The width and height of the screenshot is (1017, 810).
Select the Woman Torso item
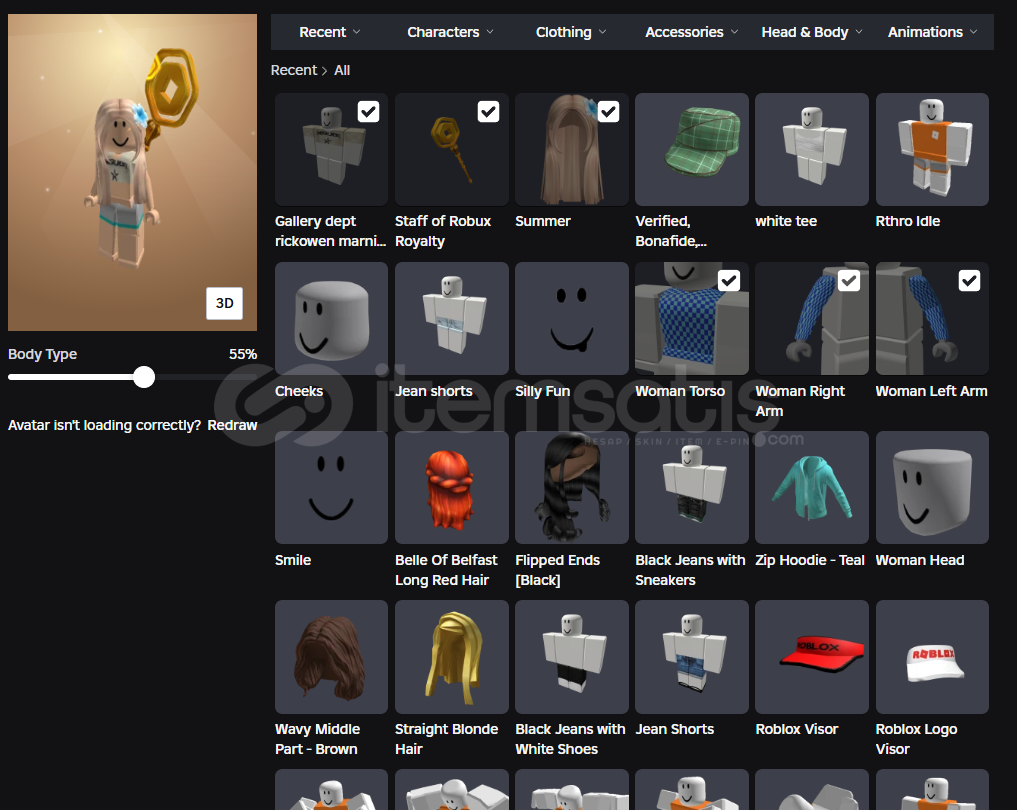[691, 318]
